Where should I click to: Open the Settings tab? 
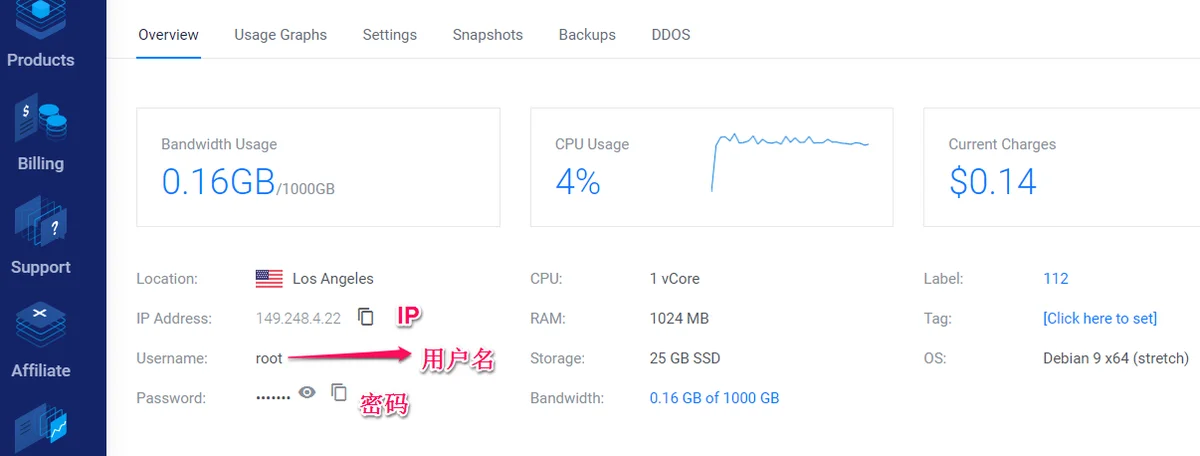point(389,34)
